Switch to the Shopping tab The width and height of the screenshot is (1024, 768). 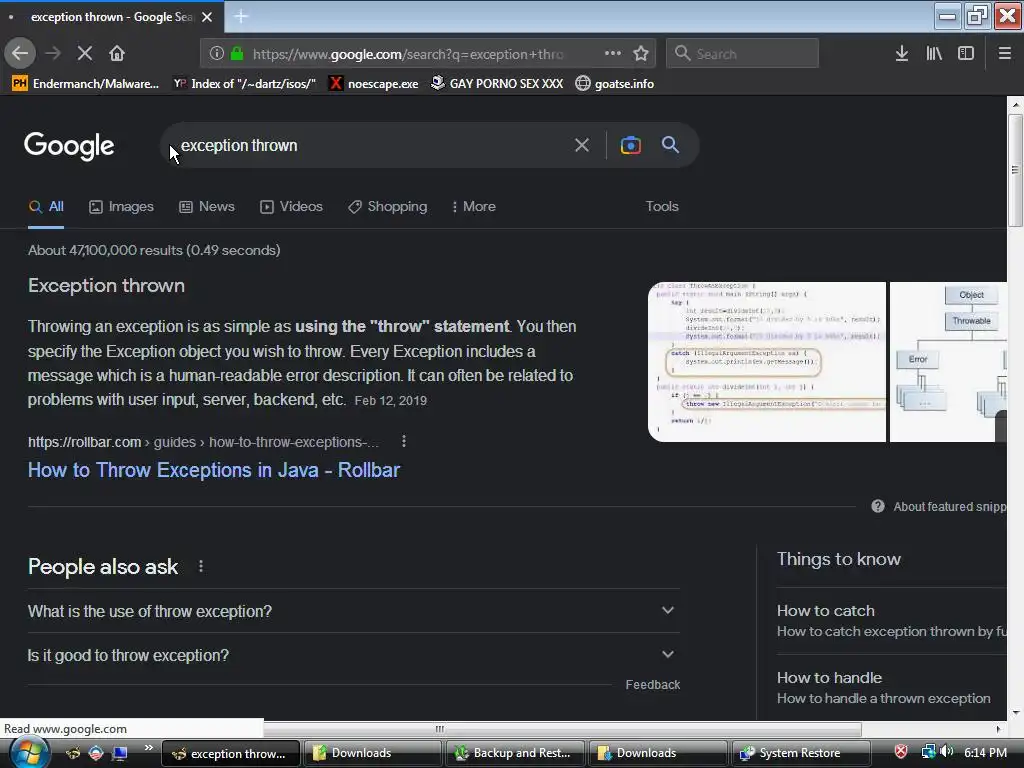pos(387,206)
